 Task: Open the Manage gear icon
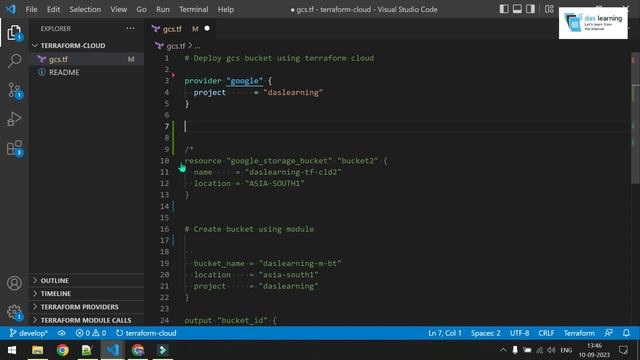point(14,312)
